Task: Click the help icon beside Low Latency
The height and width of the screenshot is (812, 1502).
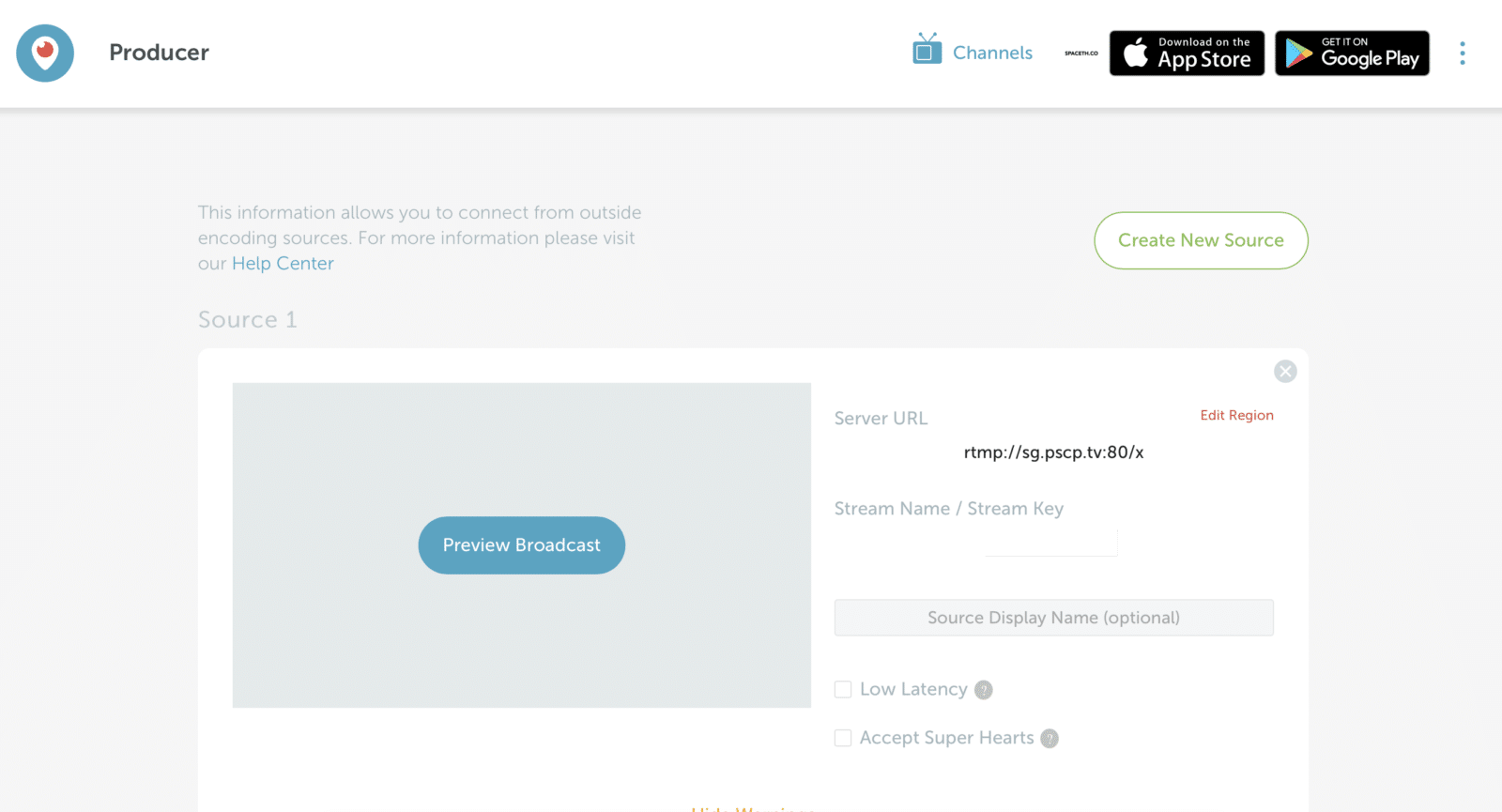Action: coord(983,690)
